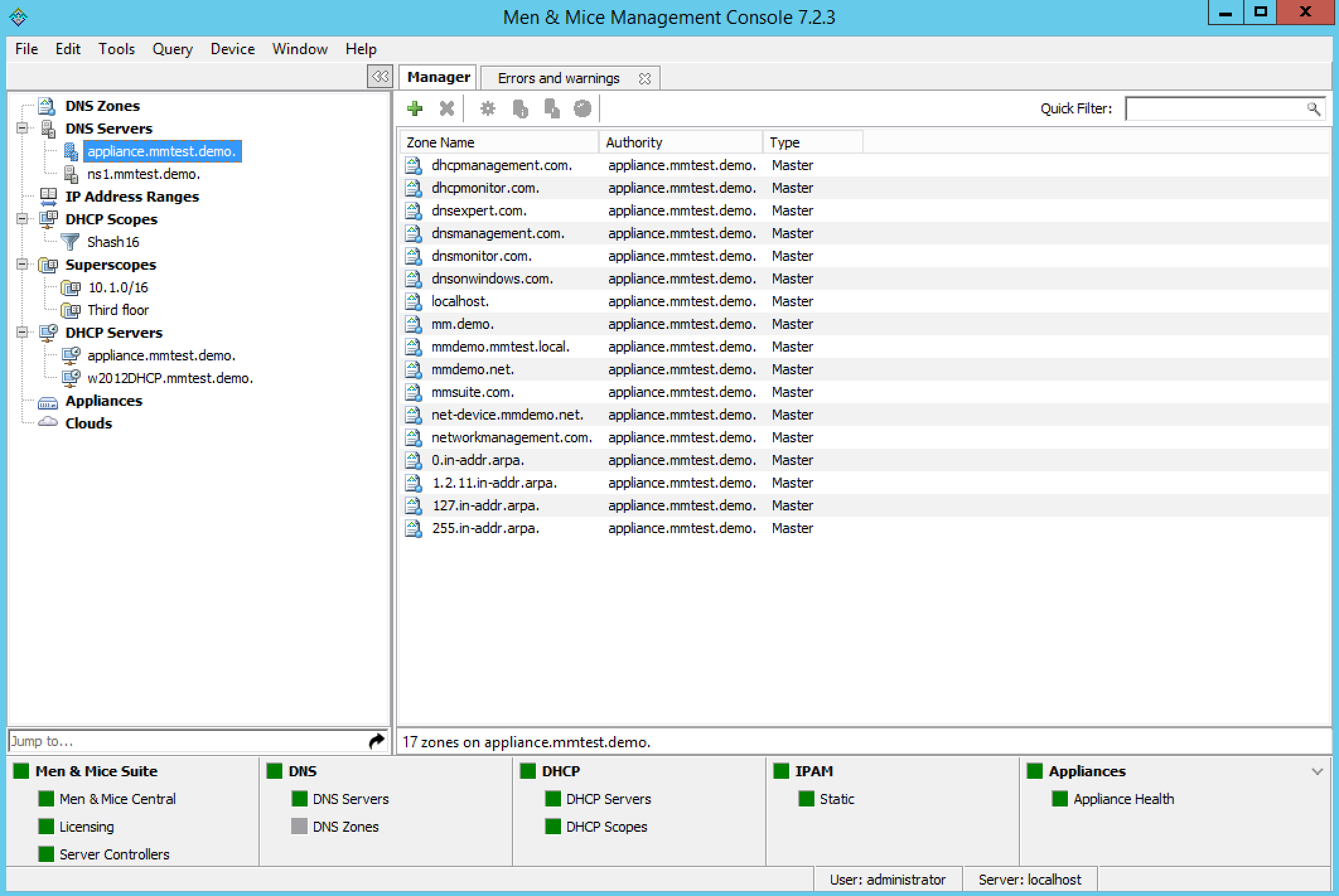The image size is (1339, 896).
Task: Click the Appliances device icon in the sidebar
Action: [x=47, y=401]
